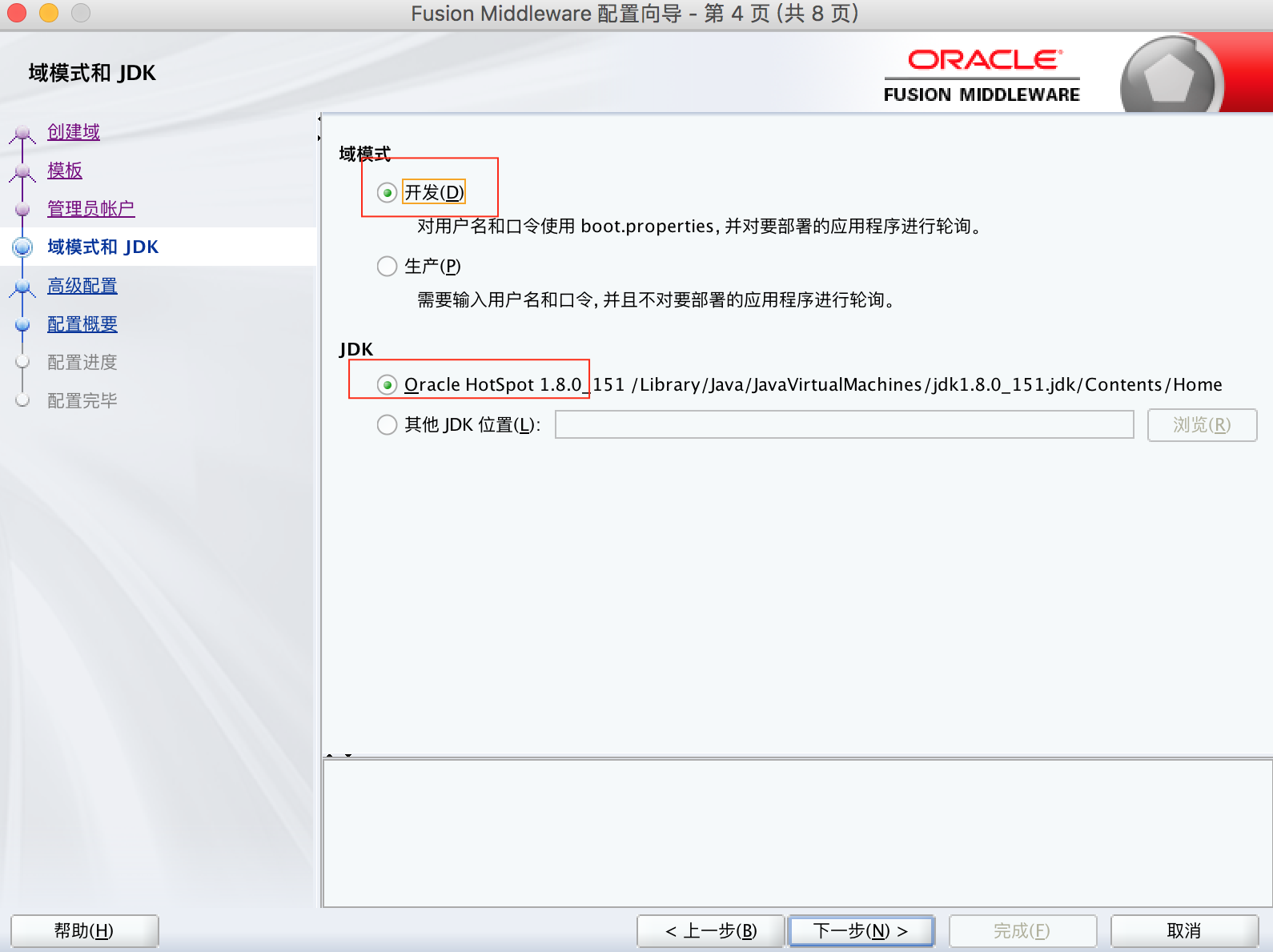This screenshot has height=952, width=1273.
Task: Click the empty message log area
Action: pyautogui.click(x=797, y=833)
